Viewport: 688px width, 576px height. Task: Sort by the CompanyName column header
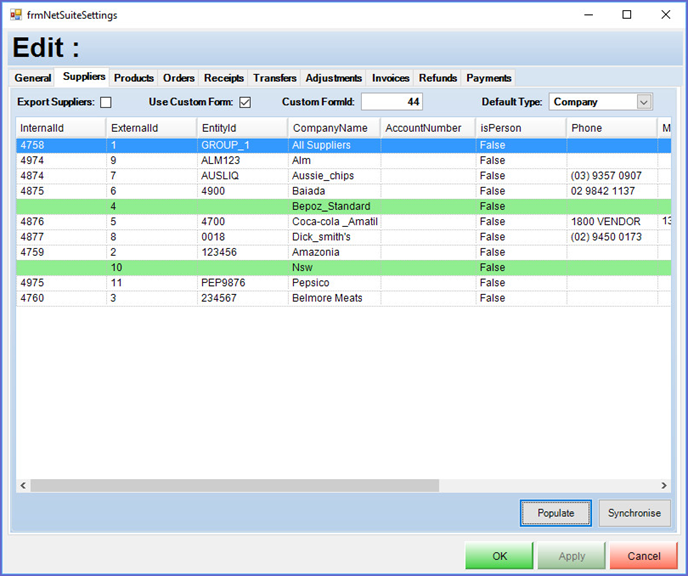(x=330, y=128)
